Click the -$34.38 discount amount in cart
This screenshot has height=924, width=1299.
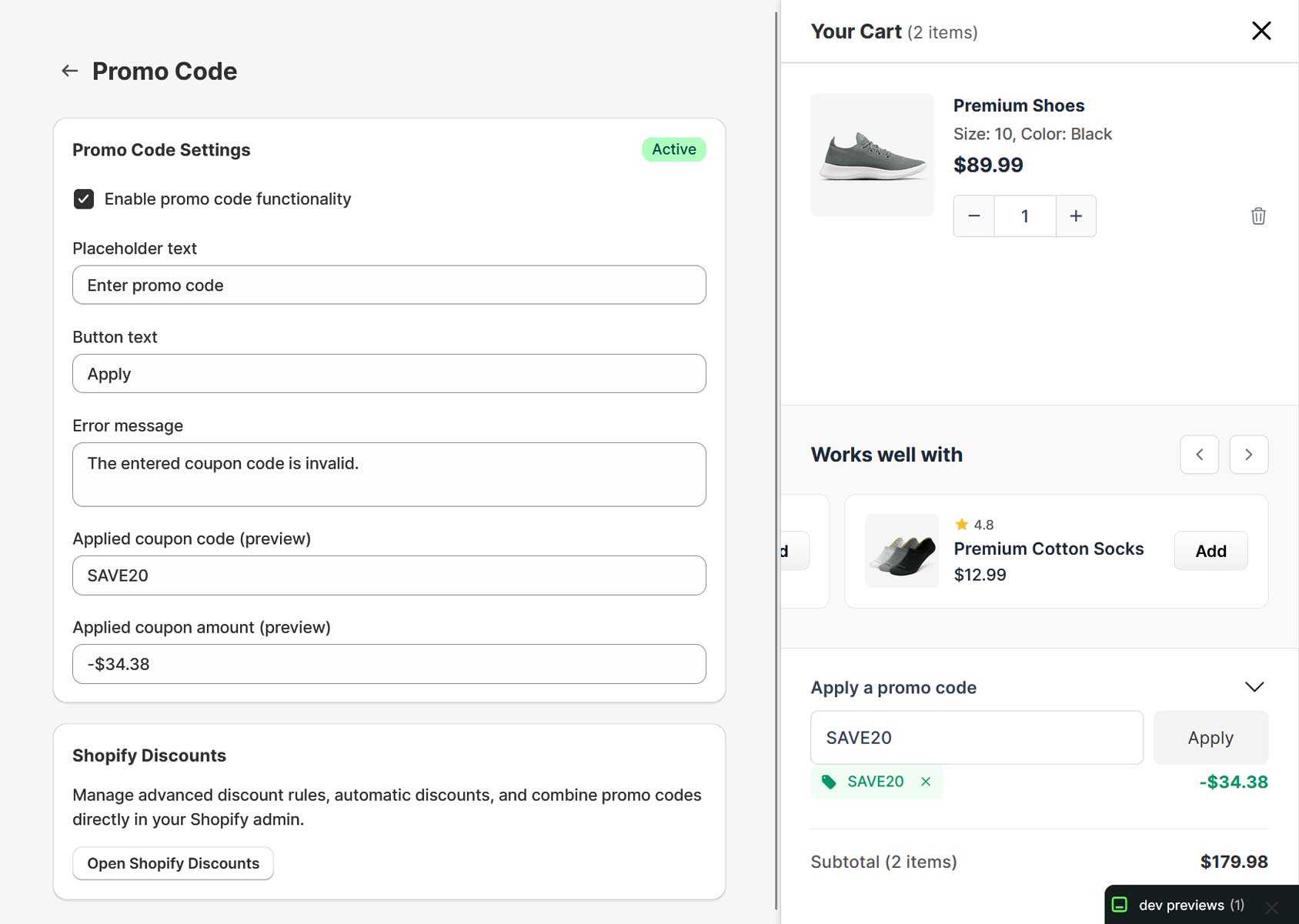[x=1234, y=782]
